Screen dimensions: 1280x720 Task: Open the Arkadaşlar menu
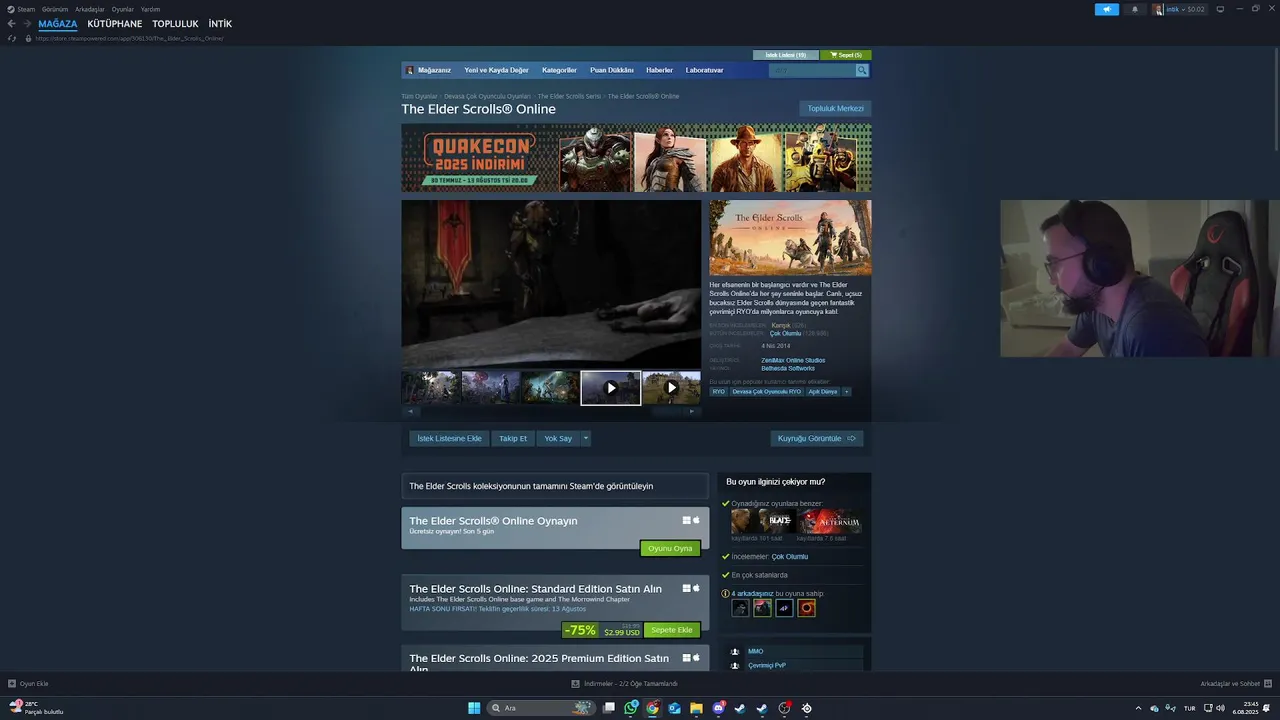click(x=90, y=9)
